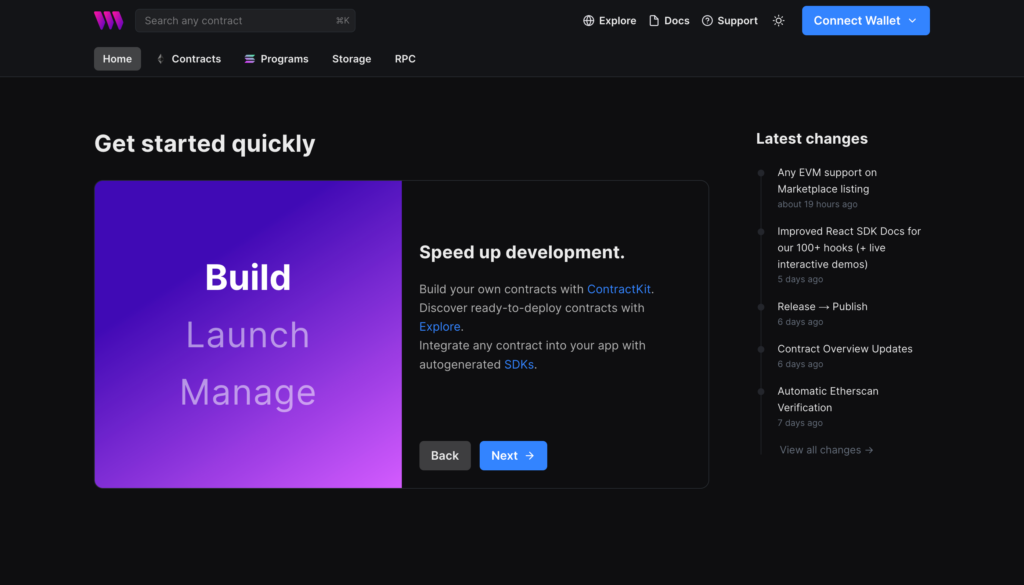Click the Next button
The width and height of the screenshot is (1024, 585).
(x=513, y=456)
